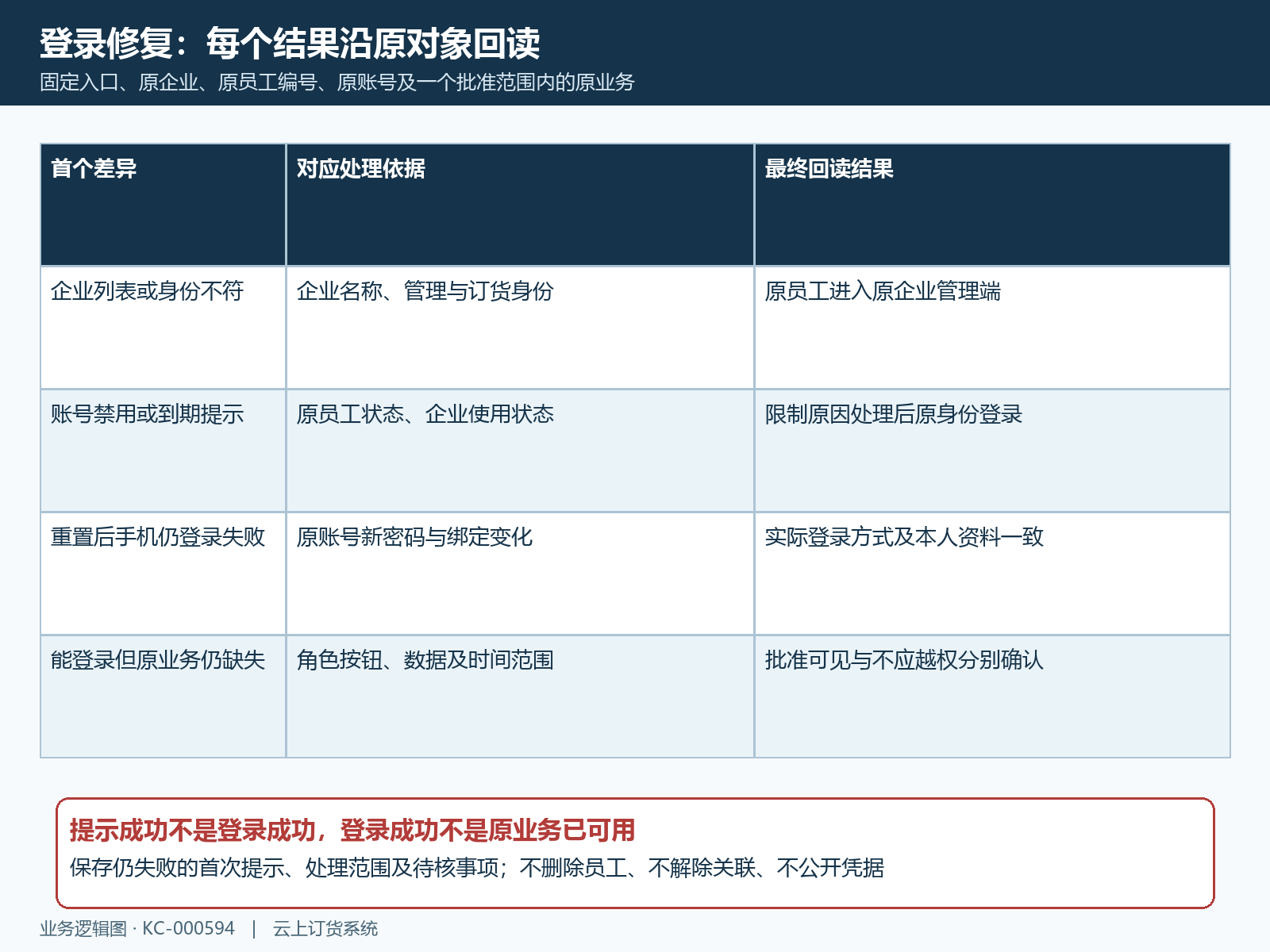This screenshot has height=952, width=1270.
Task: Select the cell 限制原因处理后原身份登录
Action: pyautogui.click(x=992, y=451)
